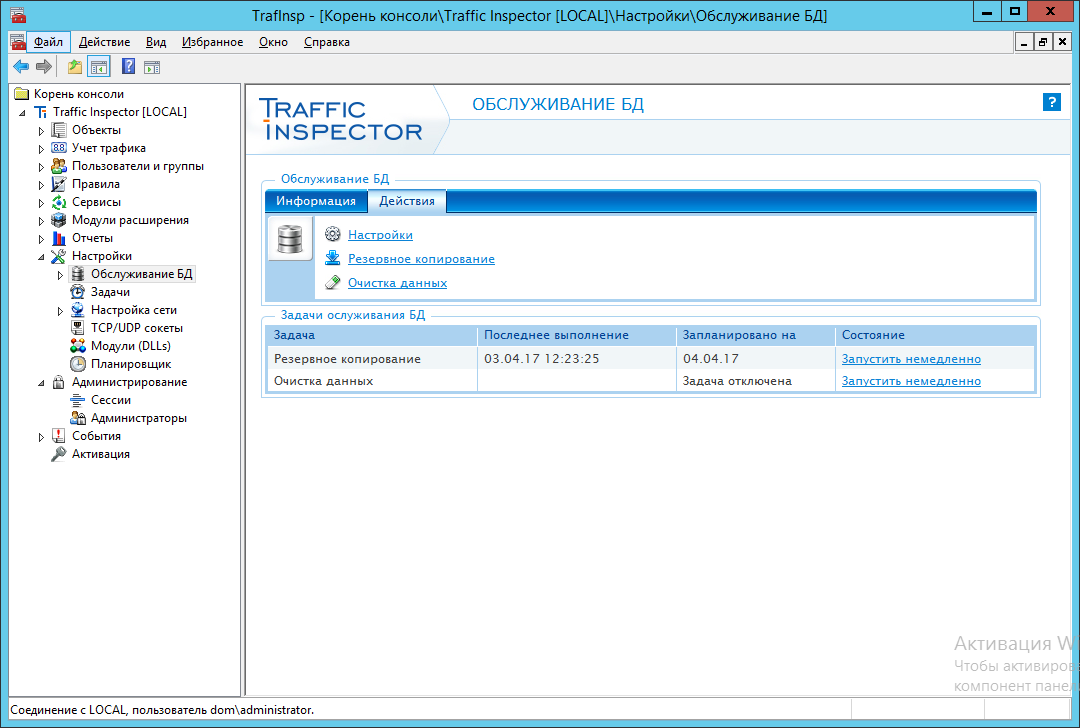Click the Back arrow toolbar icon
Image resolution: width=1080 pixels, height=728 pixels.
click(x=21, y=67)
